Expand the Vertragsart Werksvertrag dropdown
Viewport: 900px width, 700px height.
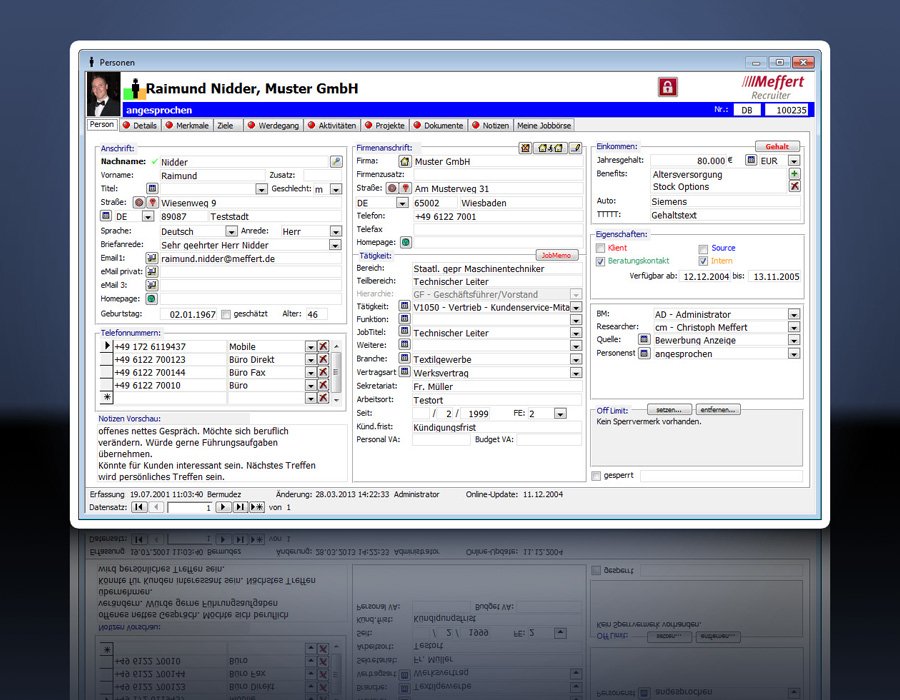(x=576, y=373)
